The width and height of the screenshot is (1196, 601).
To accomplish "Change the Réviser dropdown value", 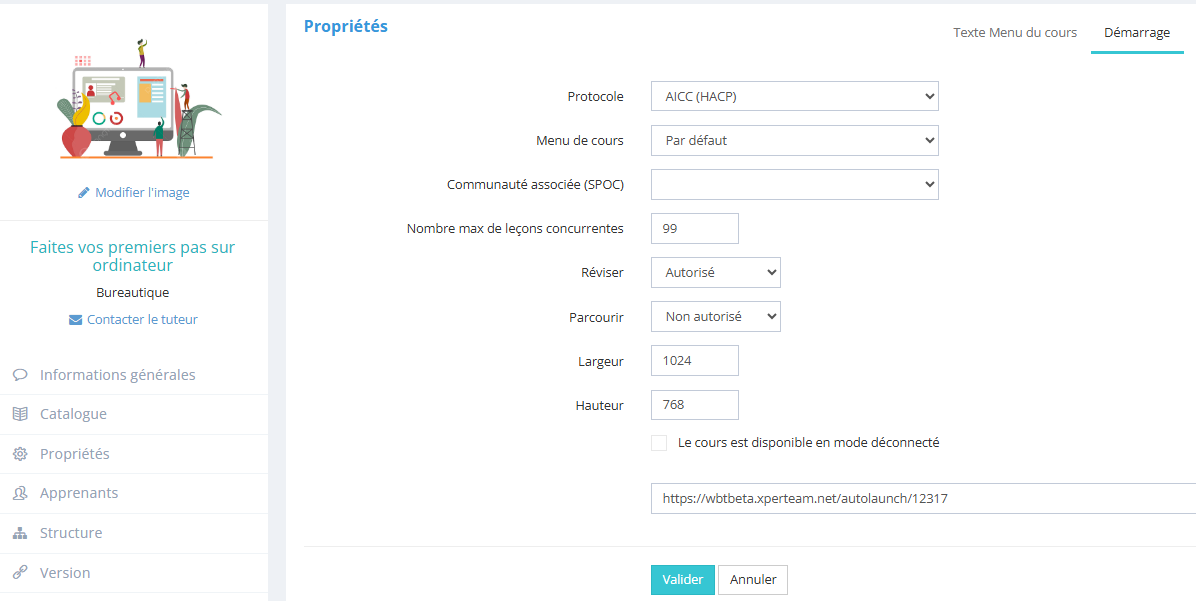I will pyautogui.click(x=715, y=273).
